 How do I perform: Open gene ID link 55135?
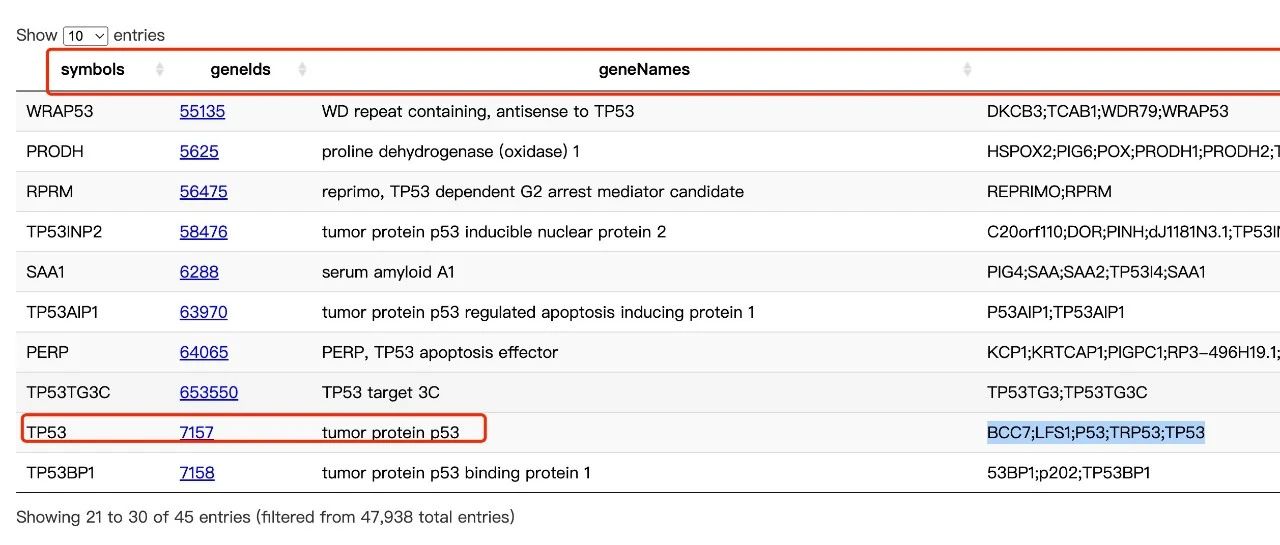[x=202, y=111]
